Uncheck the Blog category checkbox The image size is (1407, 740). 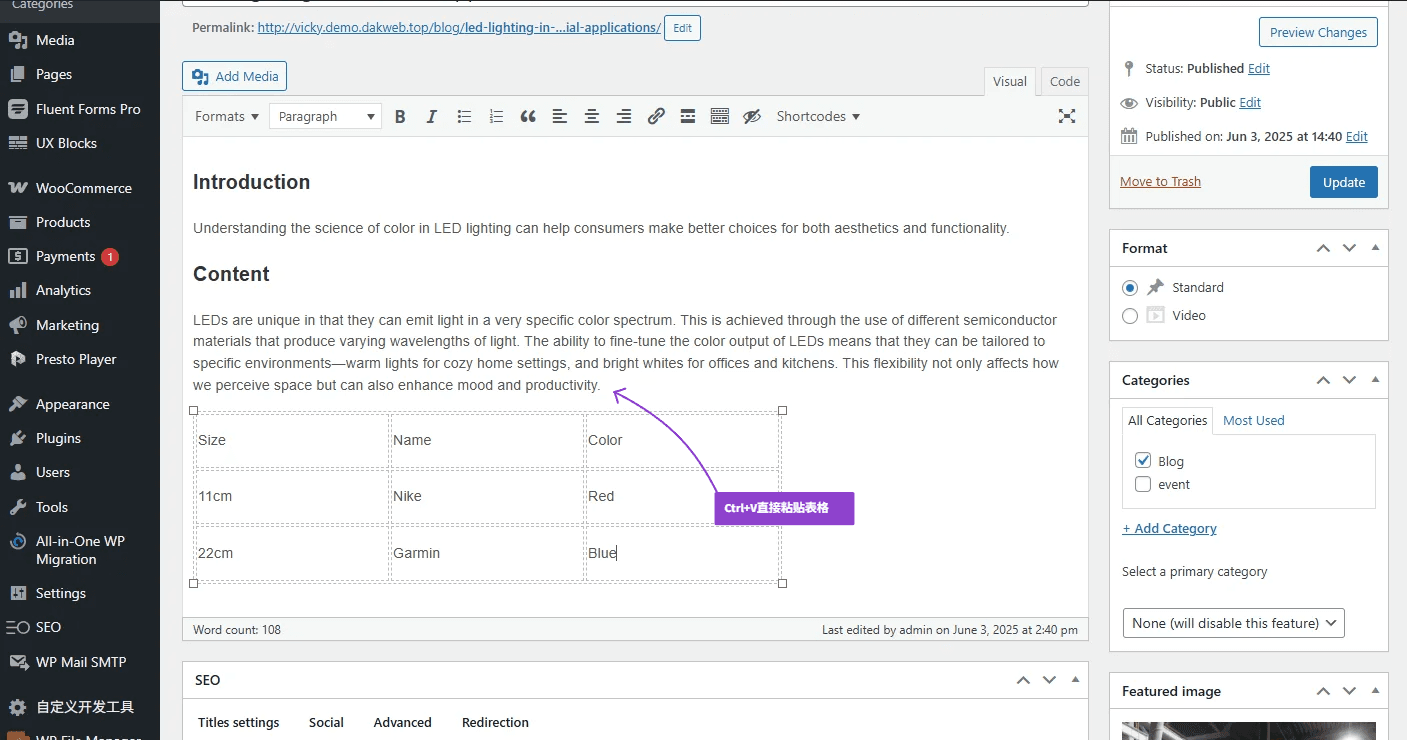(1143, 461)
